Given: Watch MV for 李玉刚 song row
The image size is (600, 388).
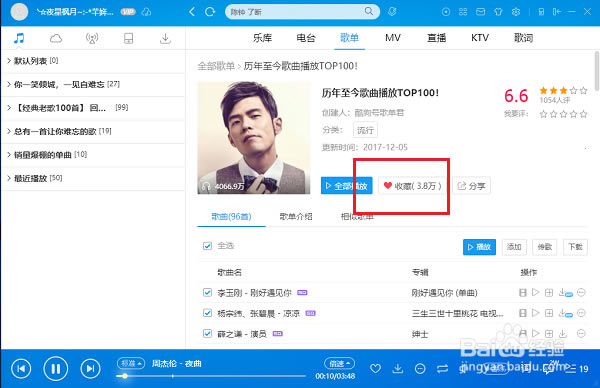Looking at the screenshot, I should [x=523, y=293].
